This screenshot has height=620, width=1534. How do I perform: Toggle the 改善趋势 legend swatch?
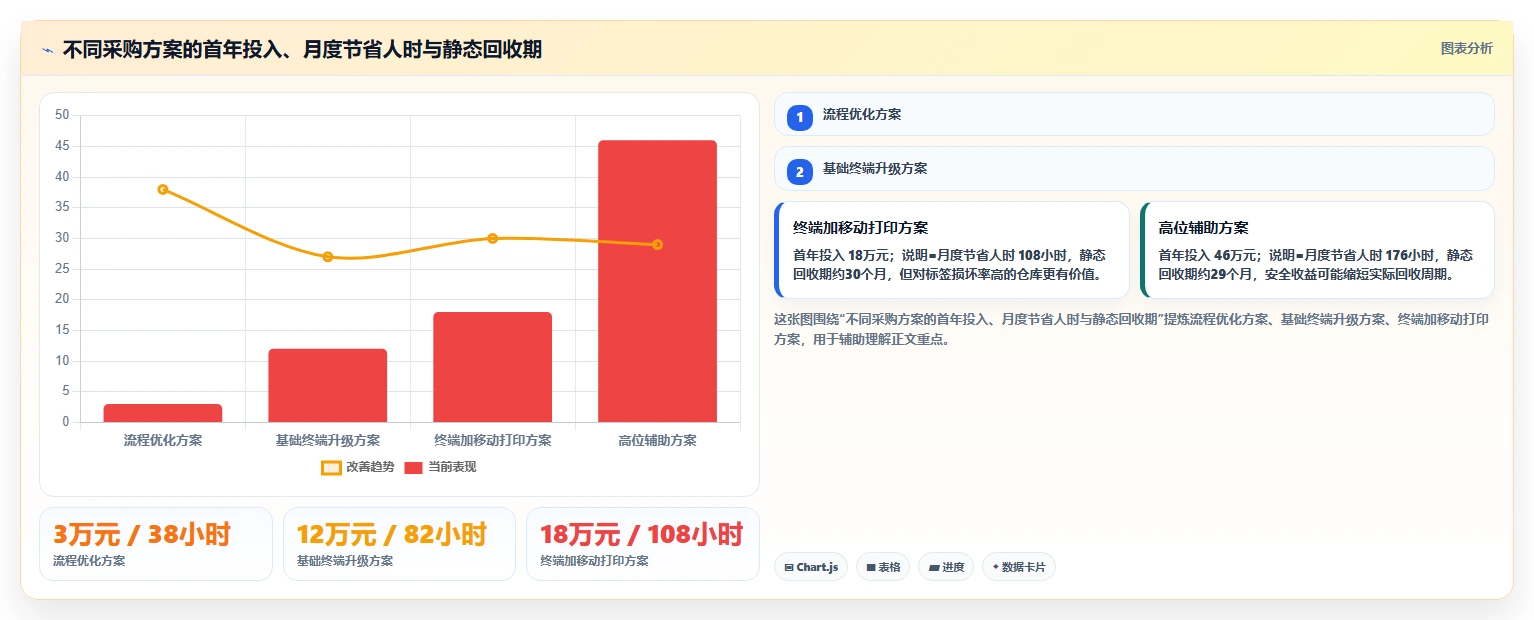point(332,467)
